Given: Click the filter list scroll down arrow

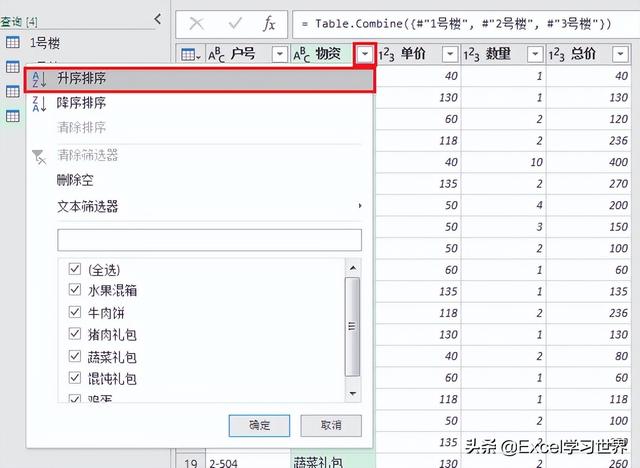Looking at the screenshot, I should pyautogui.click(x=353, y=394).
